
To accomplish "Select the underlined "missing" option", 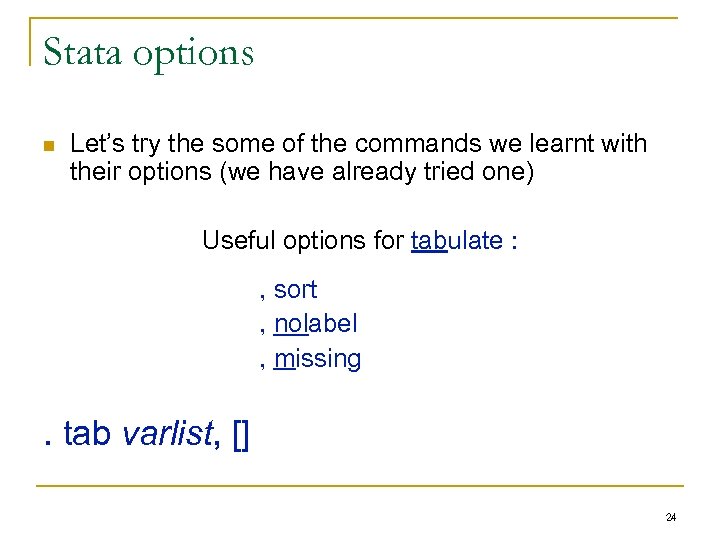I will (317, 358).
